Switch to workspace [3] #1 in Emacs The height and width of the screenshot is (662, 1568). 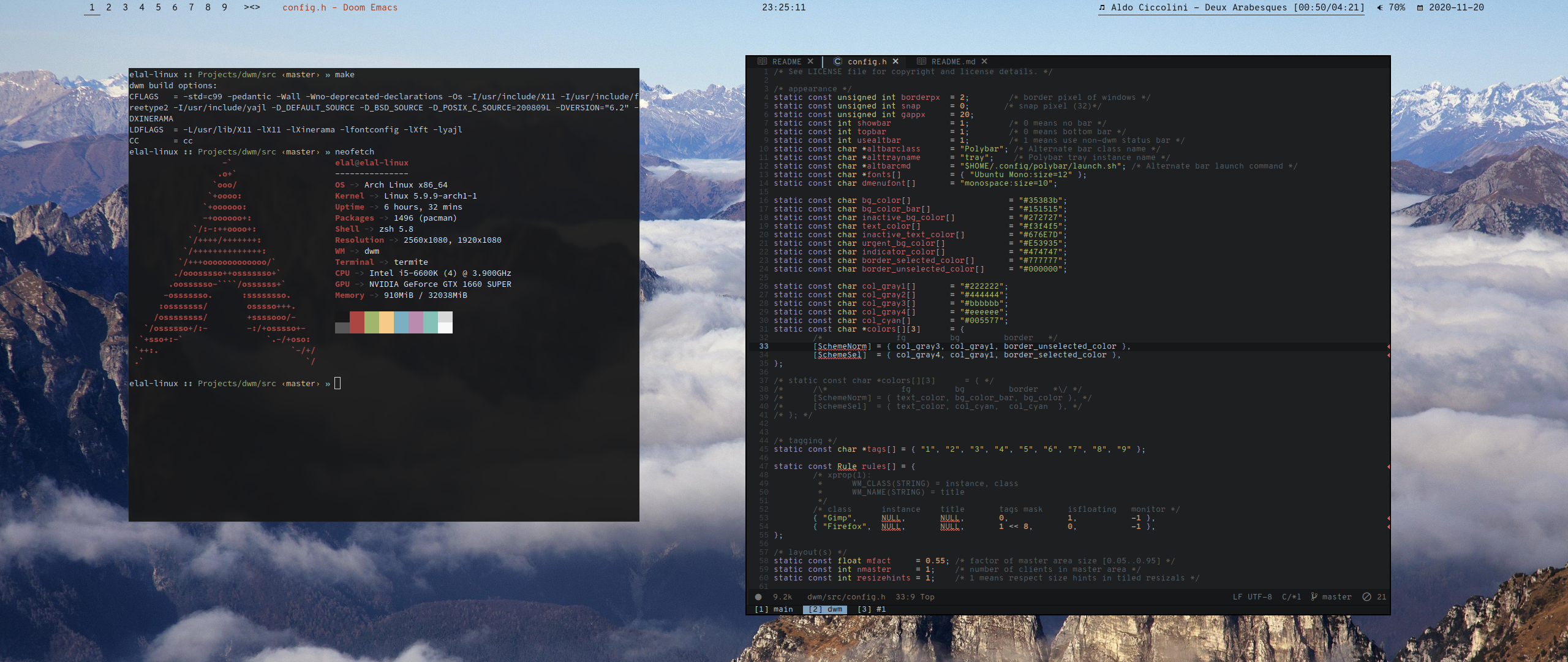tap(872, 609)
